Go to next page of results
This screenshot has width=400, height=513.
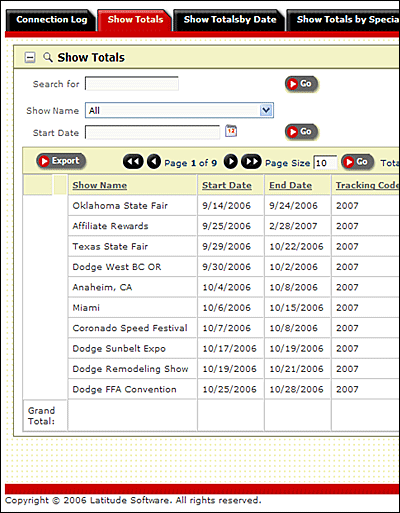[x=231, y=162]
